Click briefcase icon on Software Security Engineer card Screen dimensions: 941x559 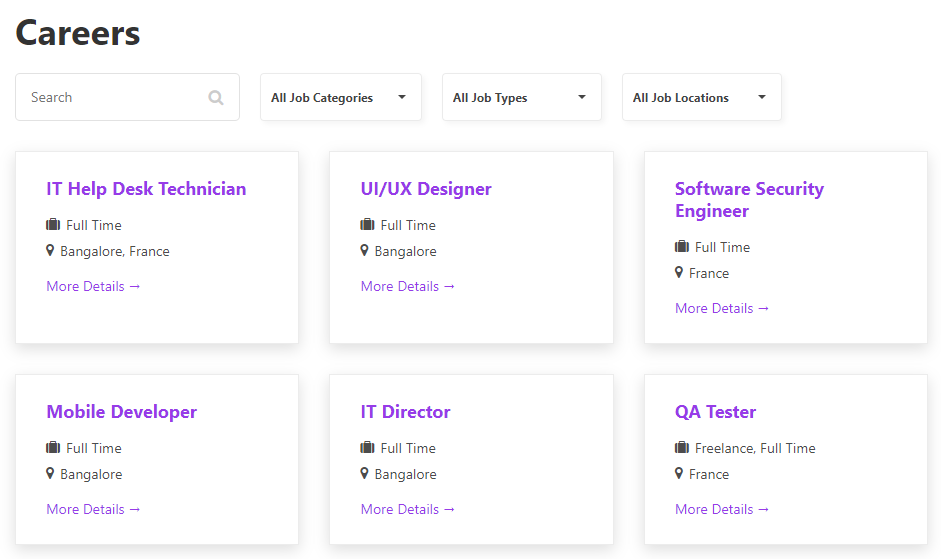coord(682,247)
